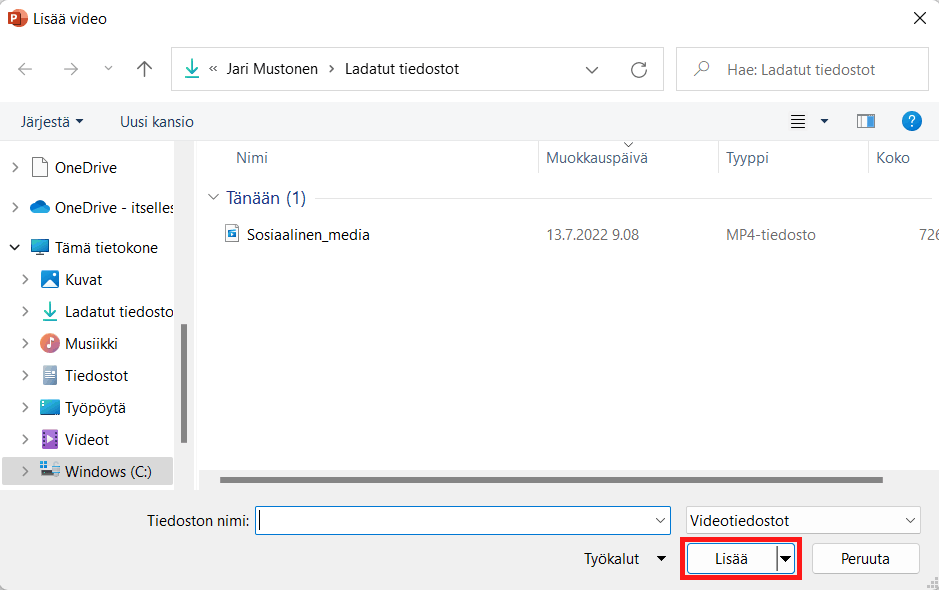Cancel with the Peruuta button
The image size is (939, 590).
865,559
